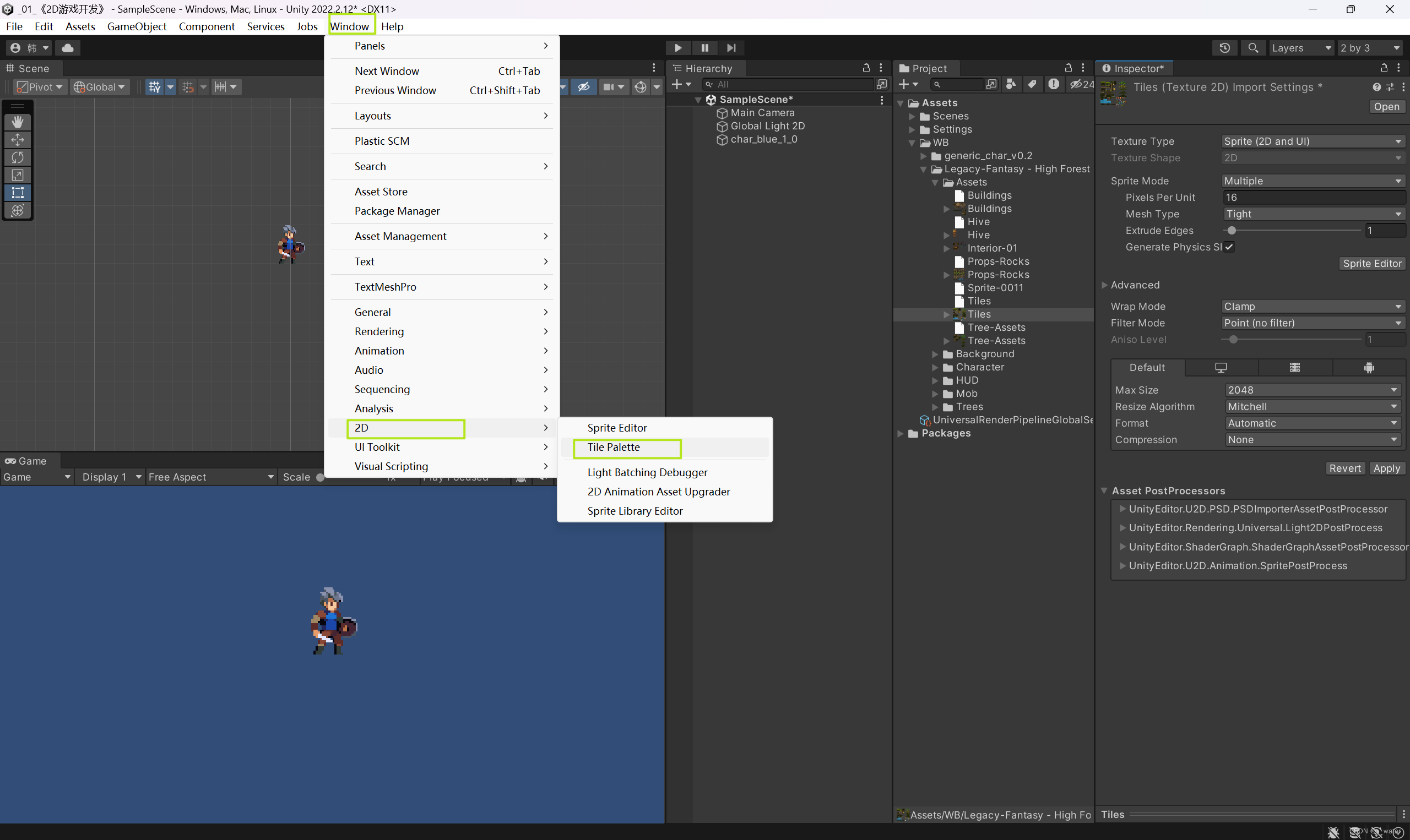
Task: Click the Pause button in the toolbar
Action: click(704, 47)
